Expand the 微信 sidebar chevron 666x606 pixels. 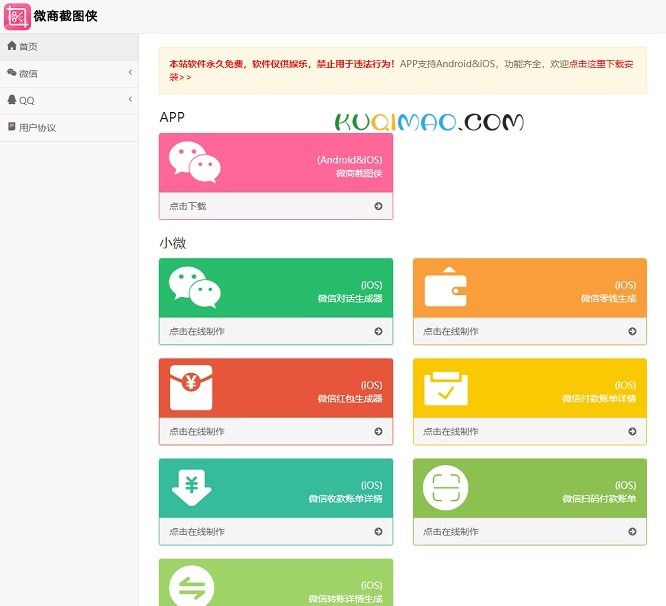[130, 72]
